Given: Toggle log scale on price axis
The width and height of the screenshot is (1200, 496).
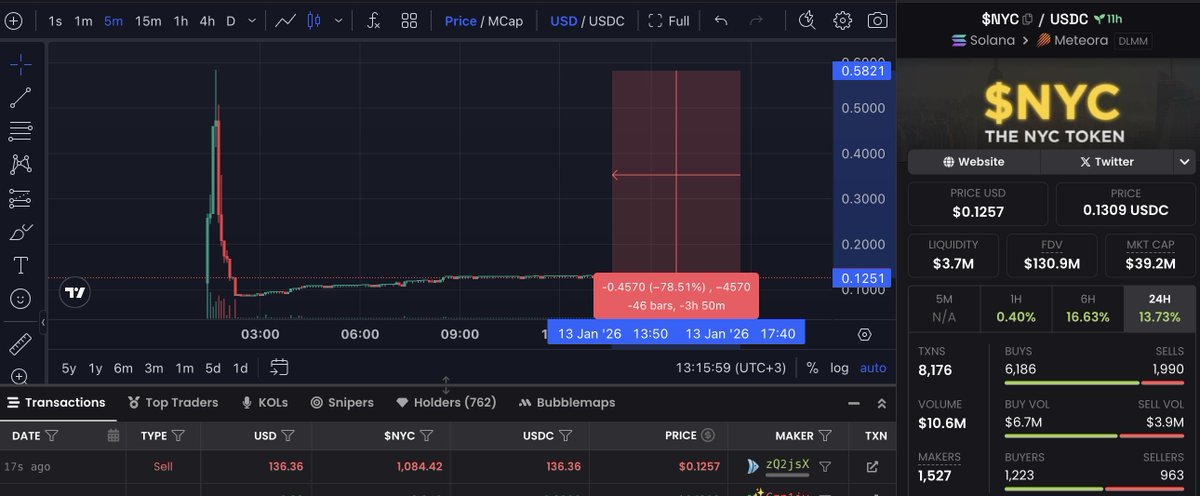Looking at the screenshot, I should [839, 368].
